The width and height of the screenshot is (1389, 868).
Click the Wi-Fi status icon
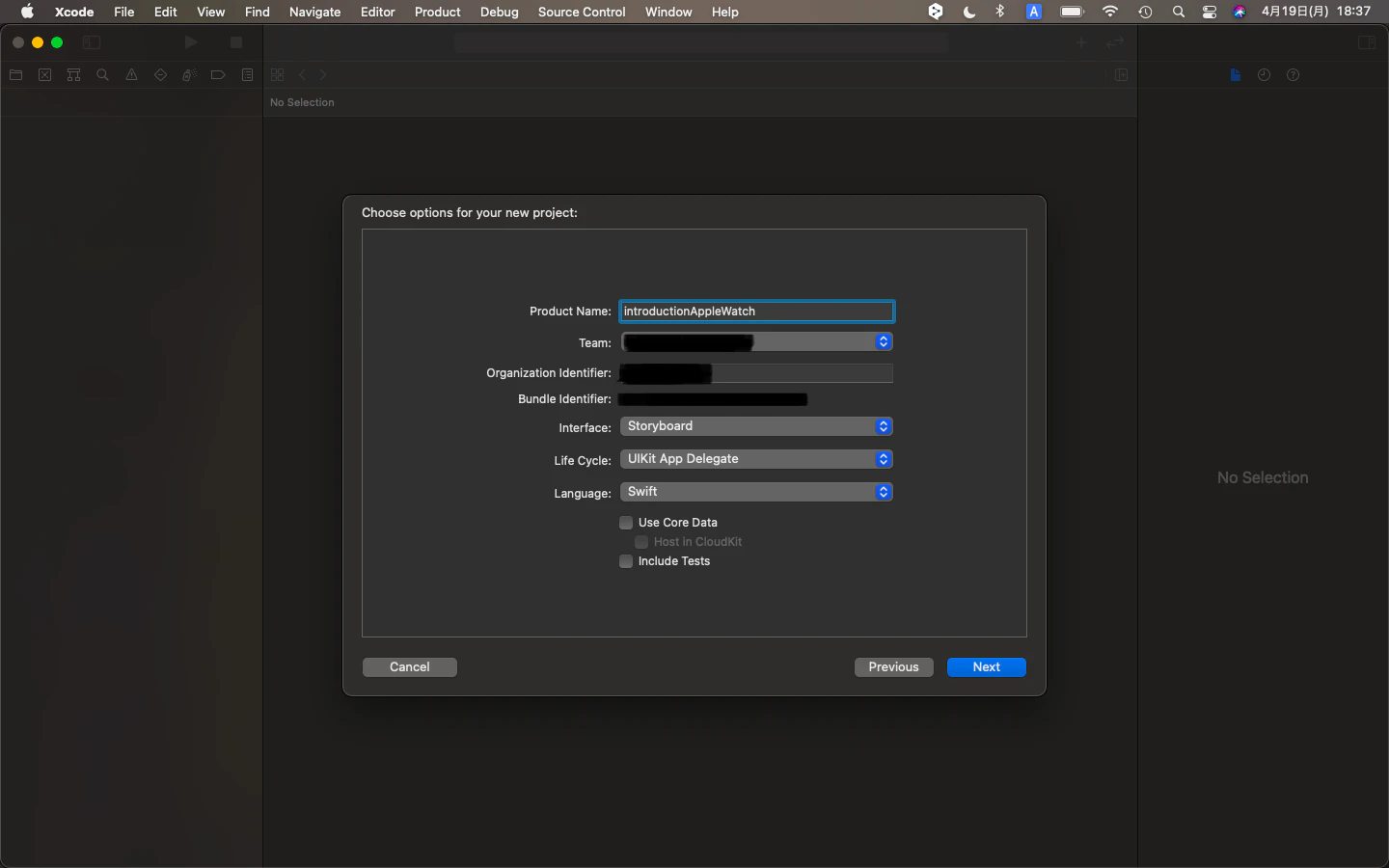pos(1110,12)
